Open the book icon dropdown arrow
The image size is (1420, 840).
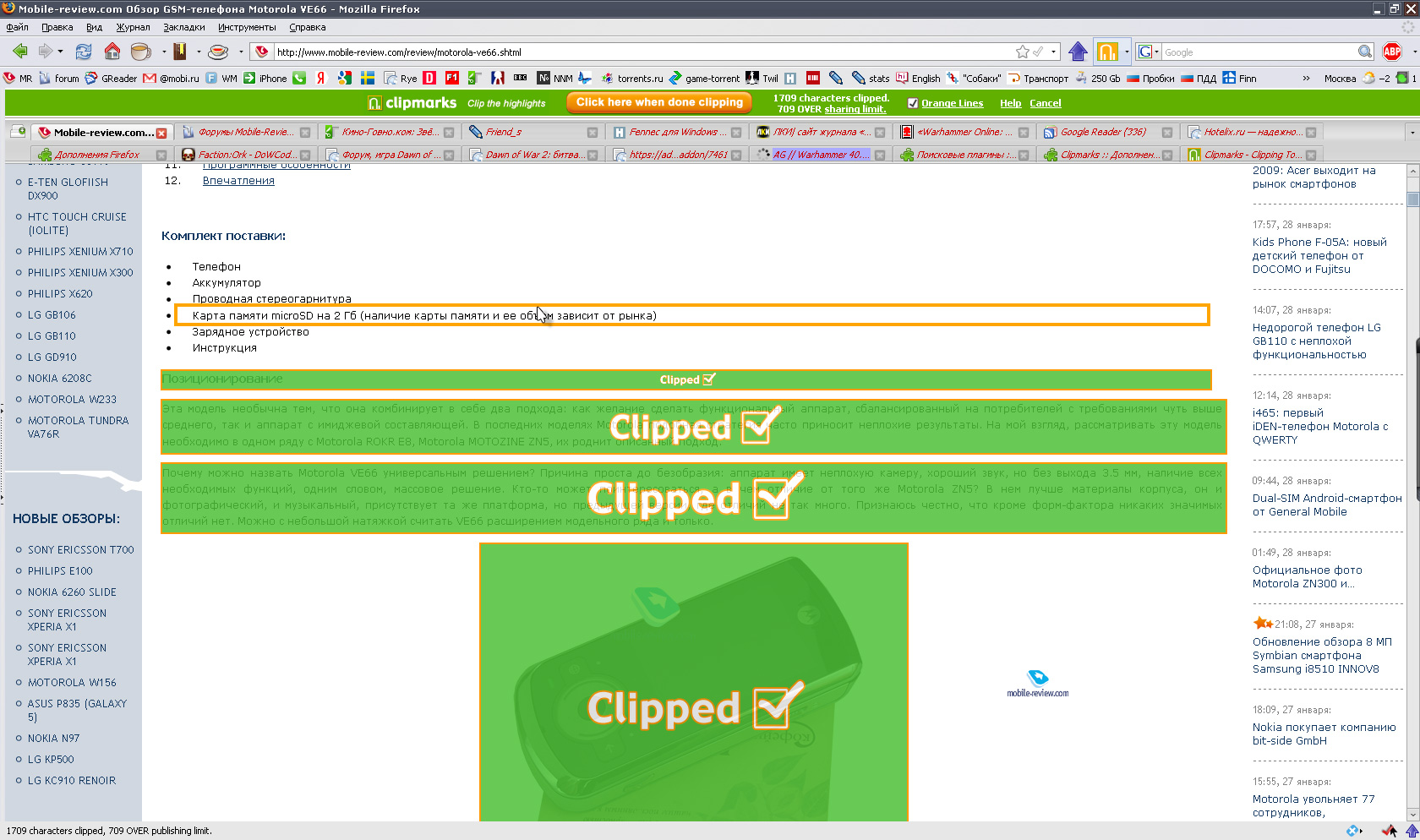(199, 52)
